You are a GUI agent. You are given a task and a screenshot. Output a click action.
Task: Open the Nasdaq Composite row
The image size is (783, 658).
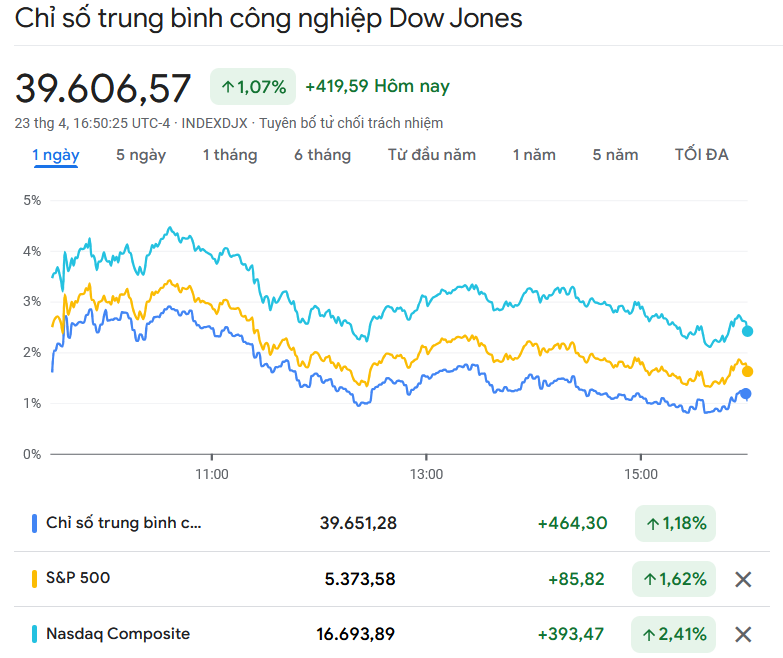pos(118,634)
